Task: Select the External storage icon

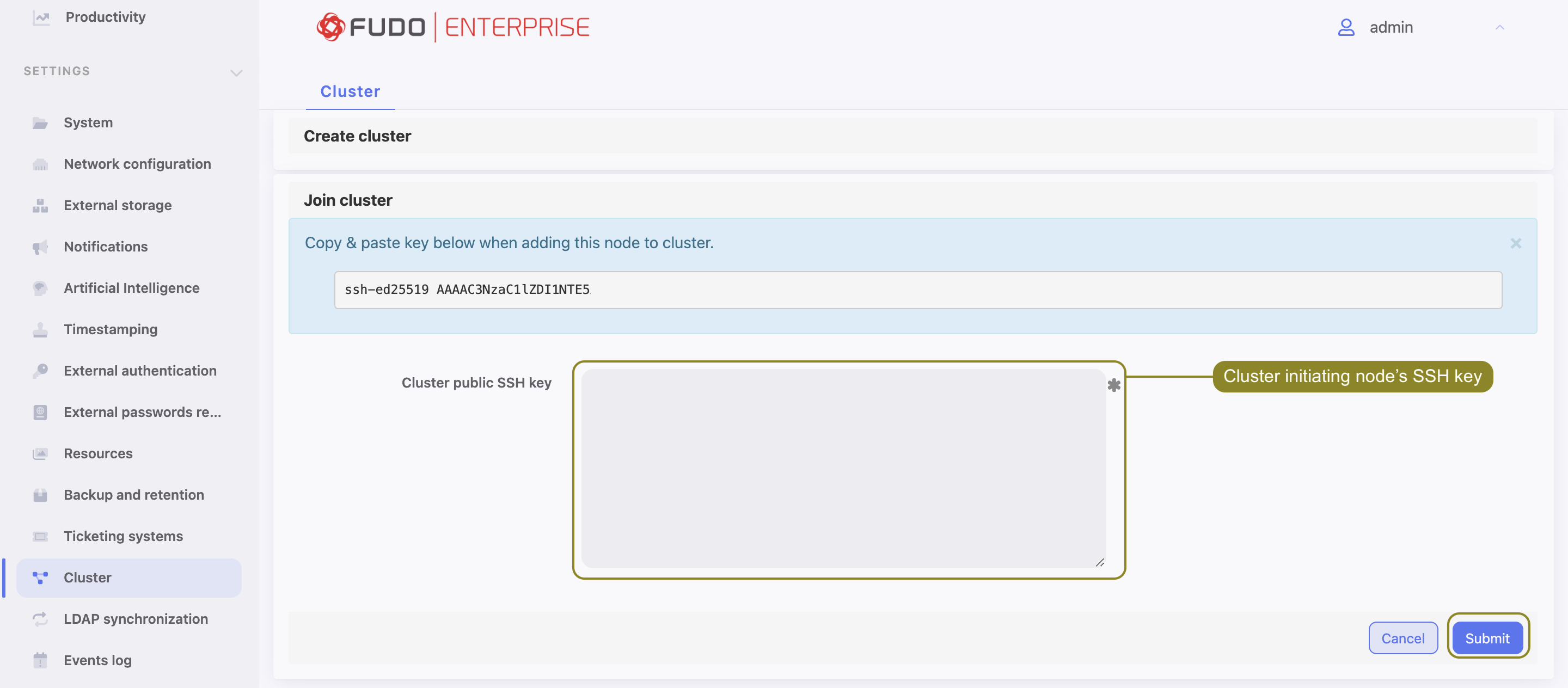Action: click(40, 206)
